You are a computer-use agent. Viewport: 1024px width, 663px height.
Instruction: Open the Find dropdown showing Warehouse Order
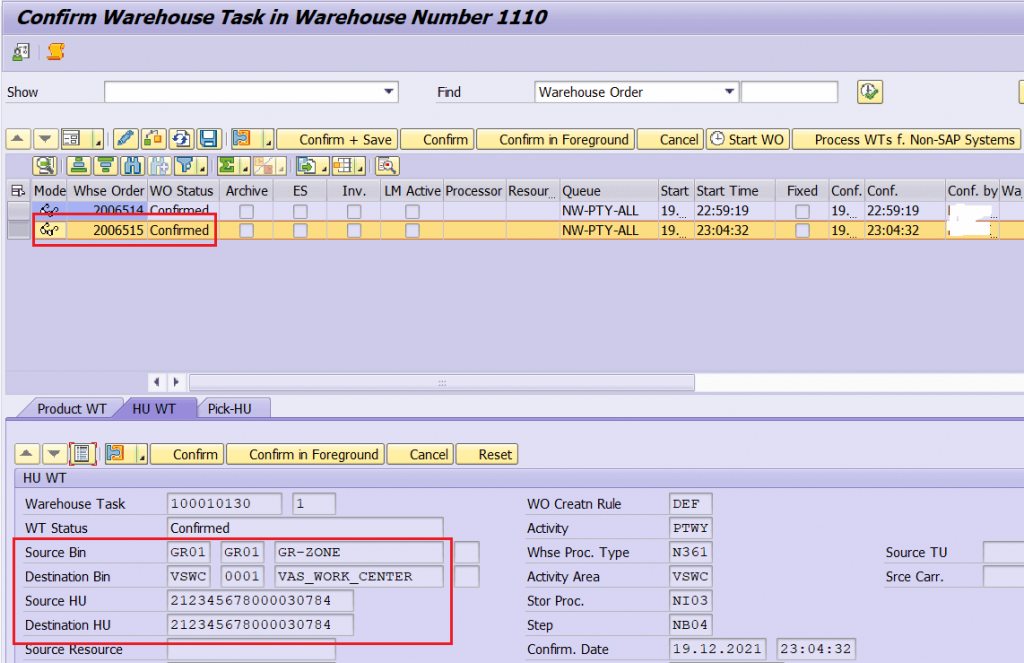pos(729,92)
